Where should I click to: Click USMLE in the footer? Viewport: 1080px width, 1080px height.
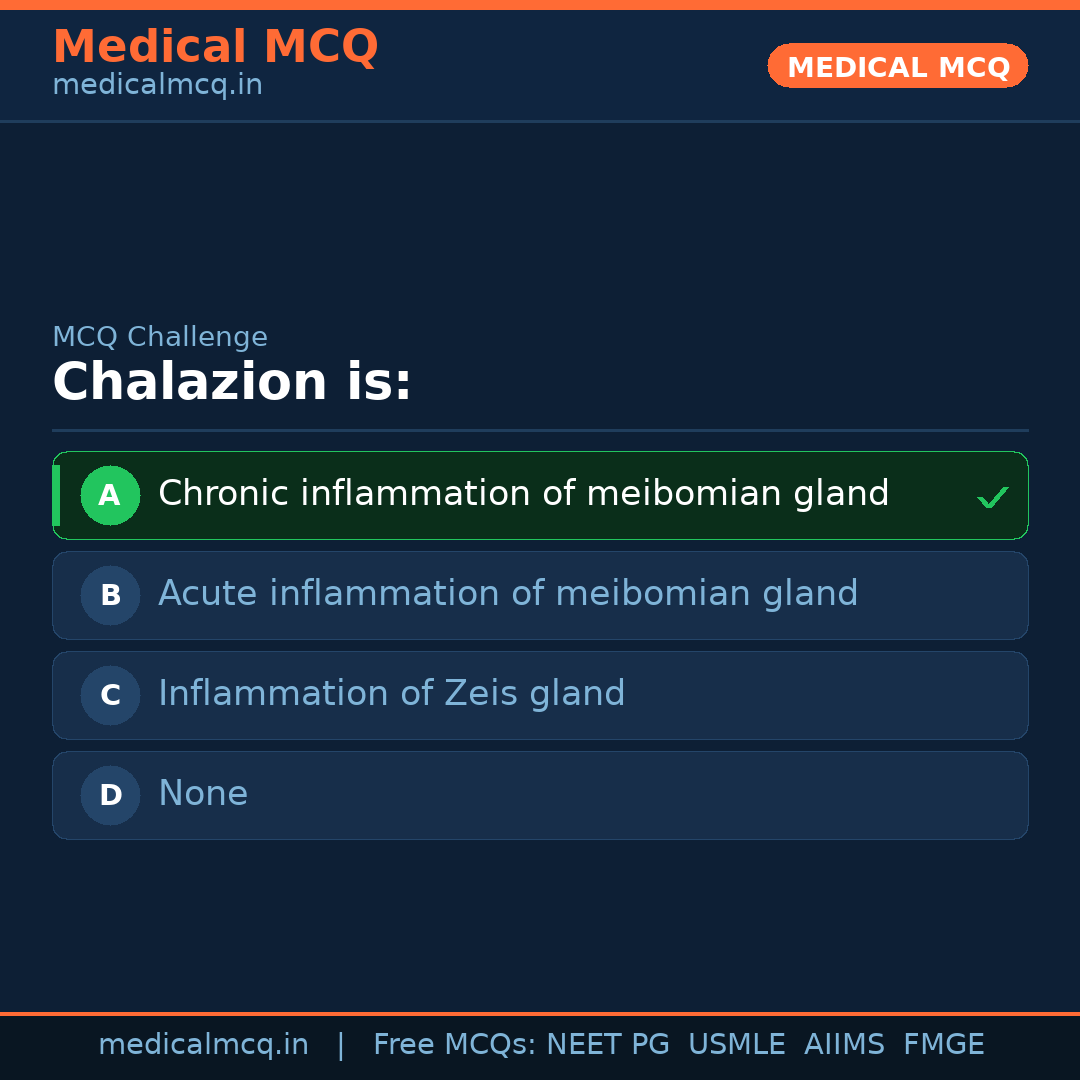point(736,1045)
